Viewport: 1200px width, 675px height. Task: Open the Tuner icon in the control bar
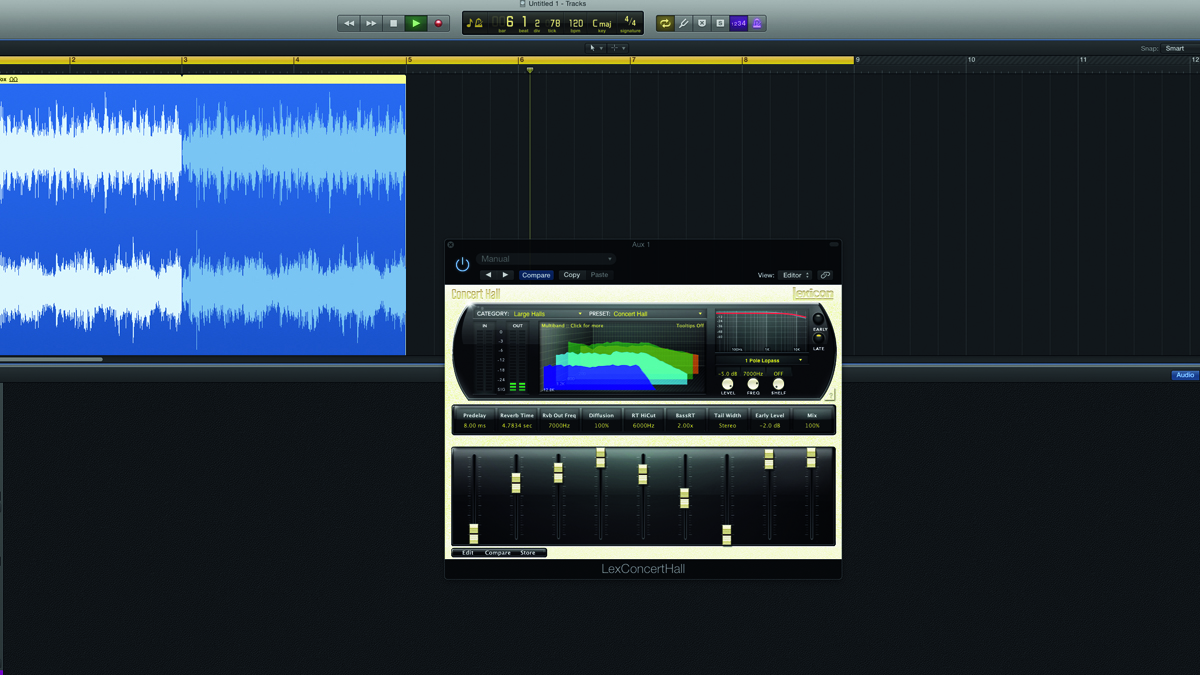tap(684, 23)
